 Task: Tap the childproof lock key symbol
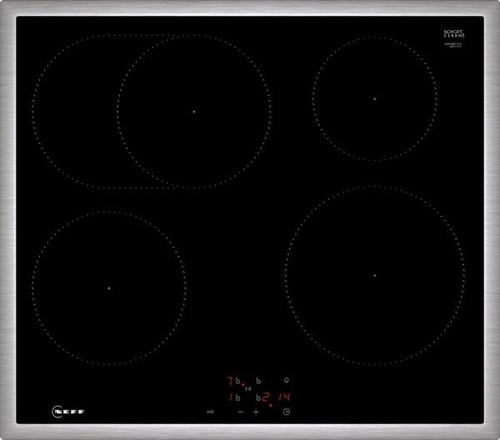[210, 412]
